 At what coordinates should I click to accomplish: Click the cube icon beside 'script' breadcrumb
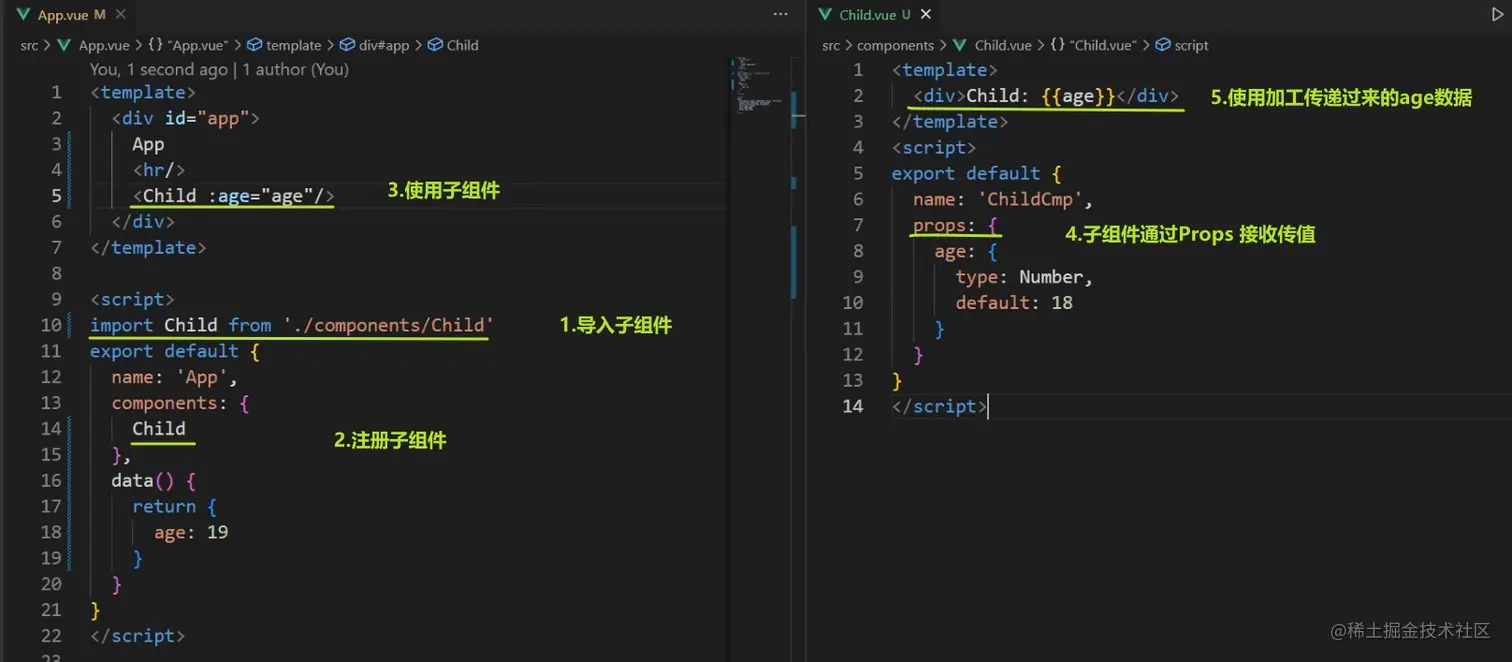point(1162,45)
